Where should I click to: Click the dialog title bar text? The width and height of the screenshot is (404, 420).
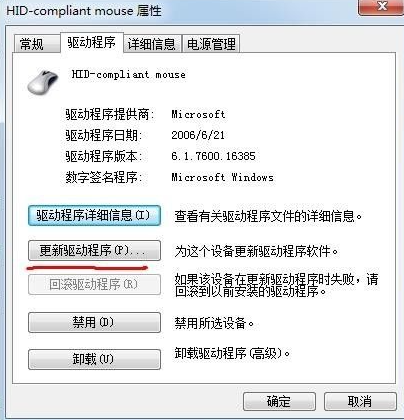pyautogui.click(x=84, y=10)
